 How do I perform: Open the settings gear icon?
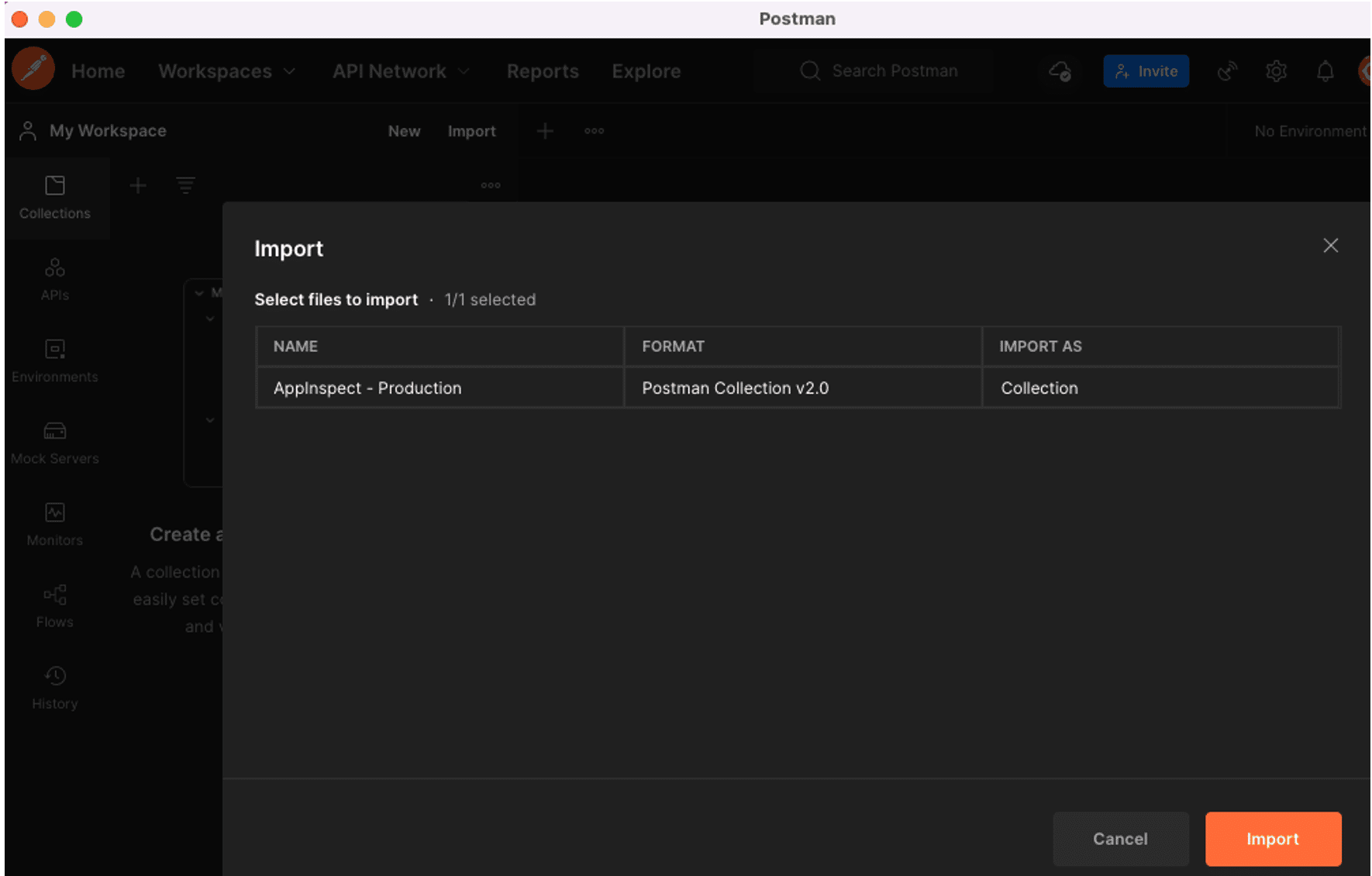(1277, 71)
